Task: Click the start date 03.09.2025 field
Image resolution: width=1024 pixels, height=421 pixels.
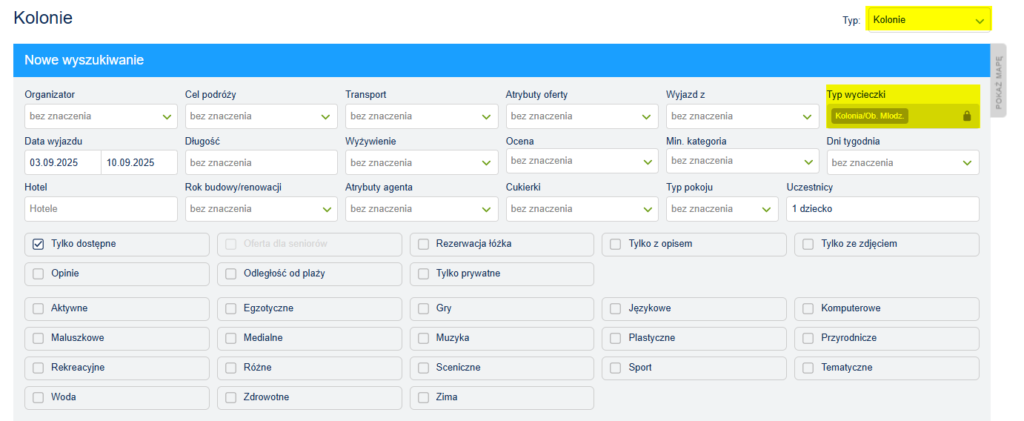Action: (x=62, y=162)
